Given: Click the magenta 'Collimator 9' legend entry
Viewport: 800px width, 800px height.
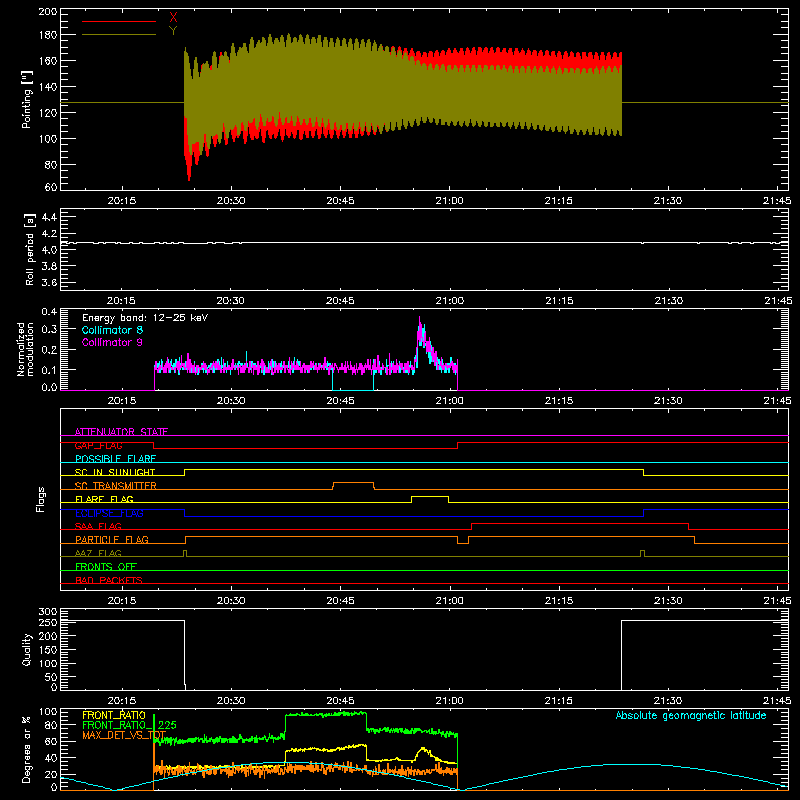Looking at the screenshot, I should pyautogui.click(x=112, y=342).
